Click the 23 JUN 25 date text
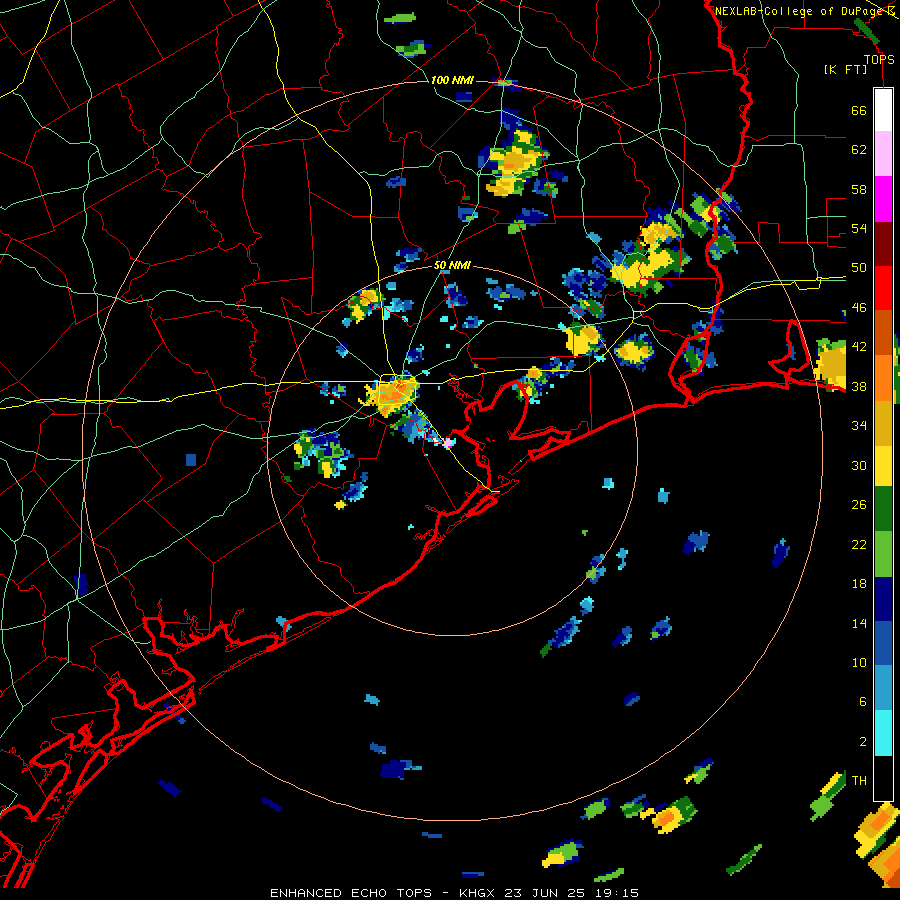 coord(547,893)
